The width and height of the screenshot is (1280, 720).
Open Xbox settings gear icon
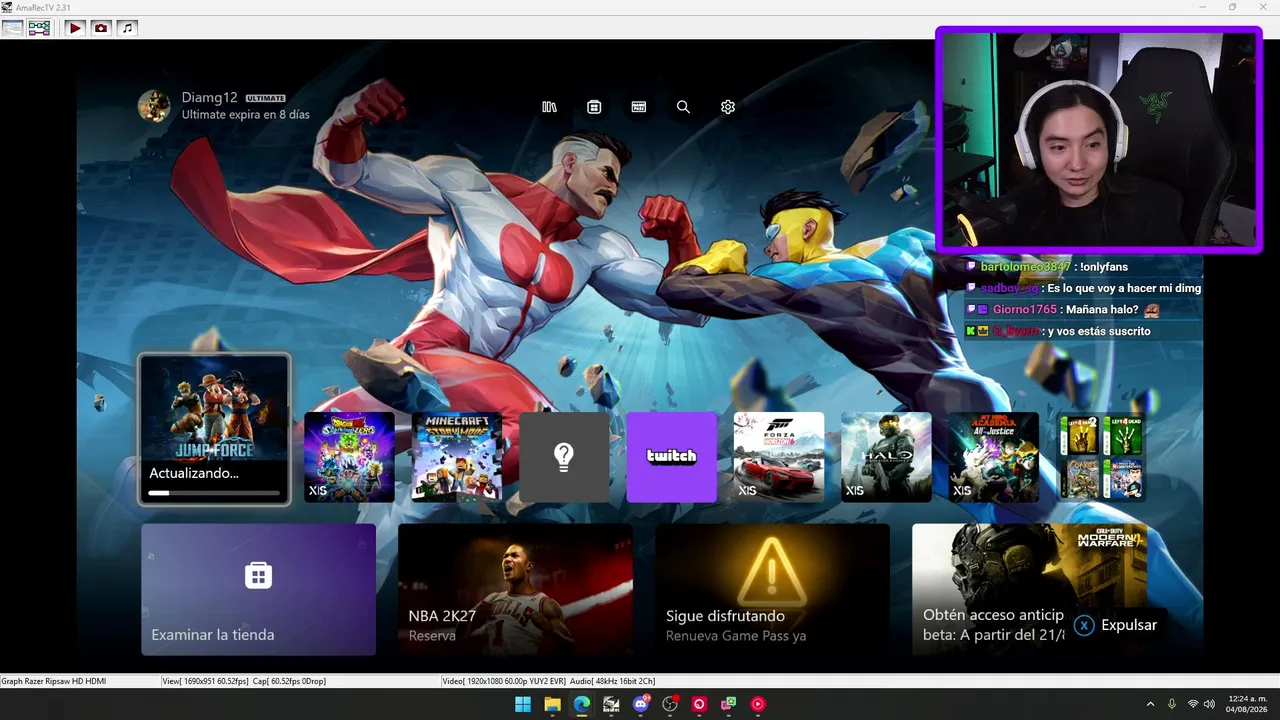[x=728, y=107]
